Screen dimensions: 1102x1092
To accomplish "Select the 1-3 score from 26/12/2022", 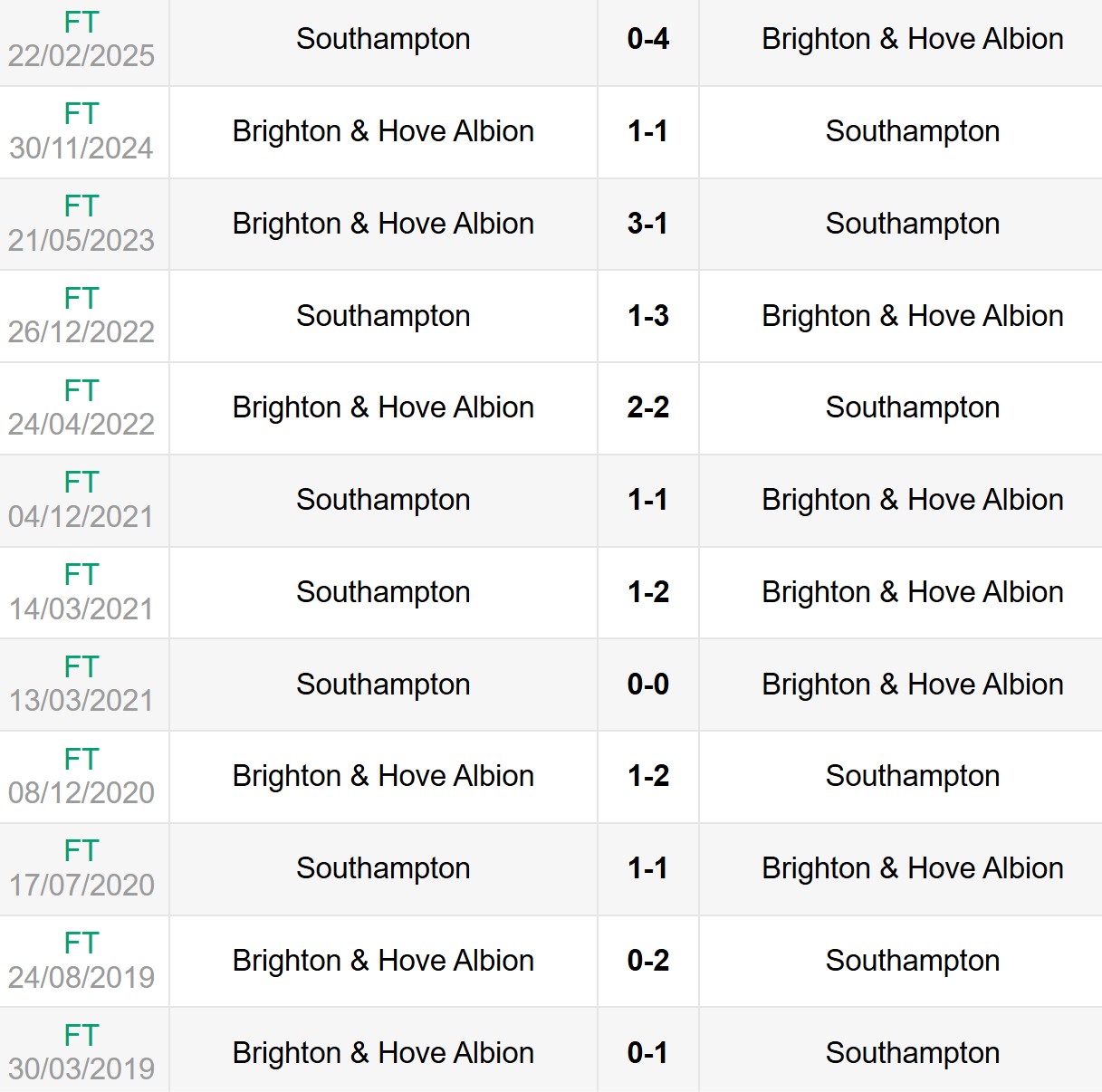I will pos(647,316).
